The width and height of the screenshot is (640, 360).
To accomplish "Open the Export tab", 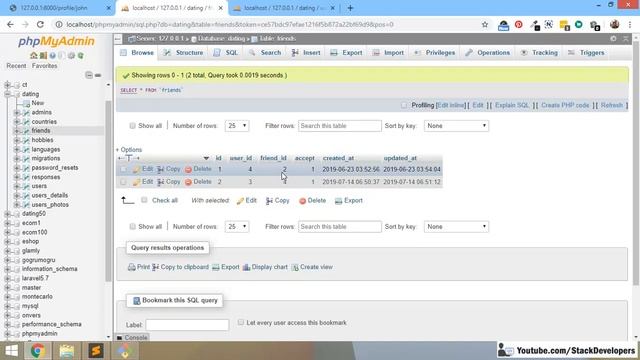I will click(x=347, y=53).
